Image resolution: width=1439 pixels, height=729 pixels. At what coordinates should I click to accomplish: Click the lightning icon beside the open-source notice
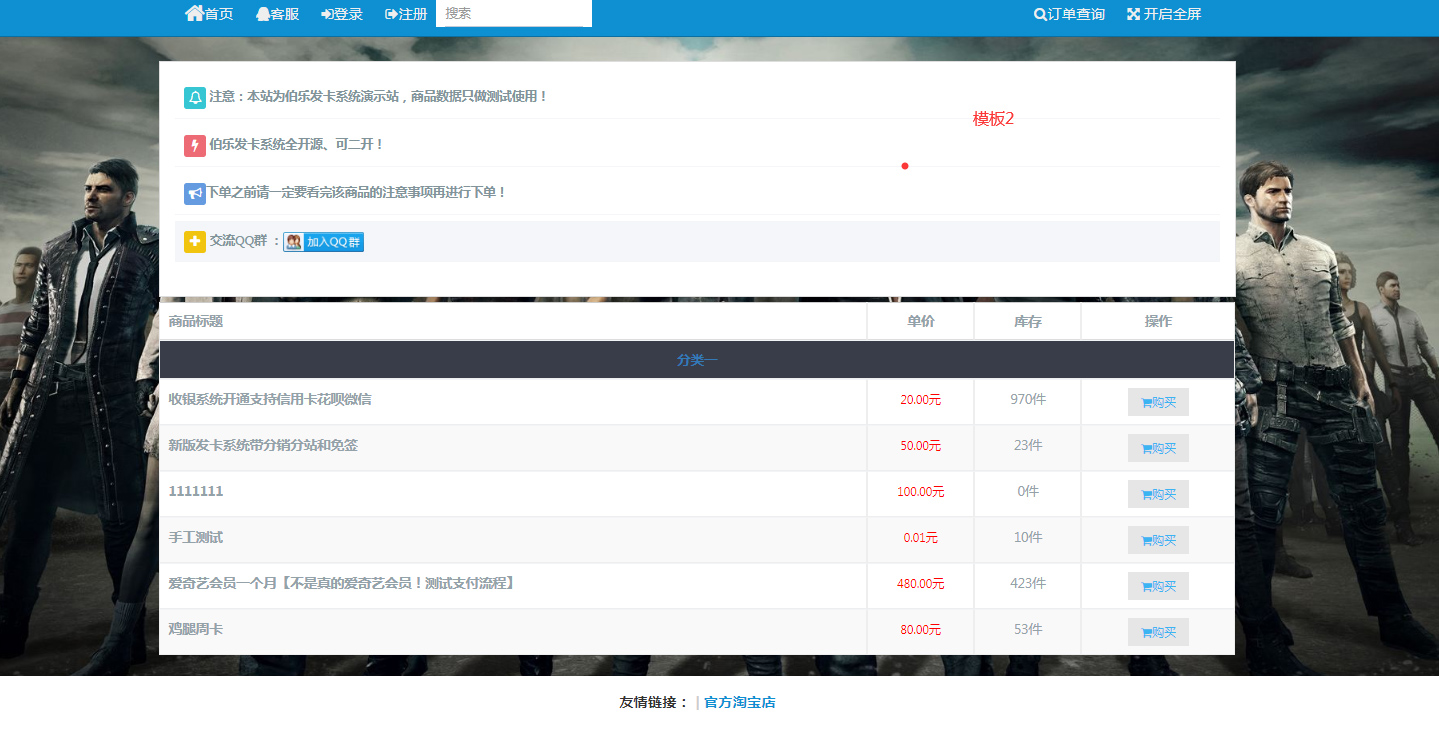[194, 144]
